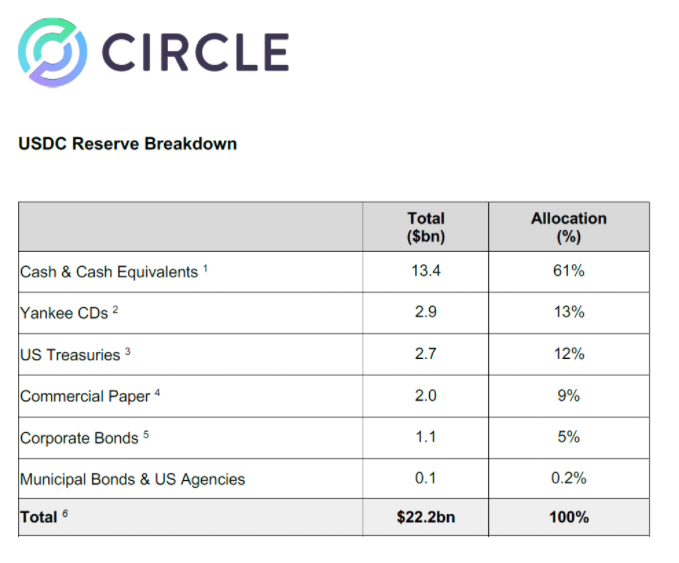Click the Commercial Paper row label
The width and height of the screenshot is (679, 563).
85,396
